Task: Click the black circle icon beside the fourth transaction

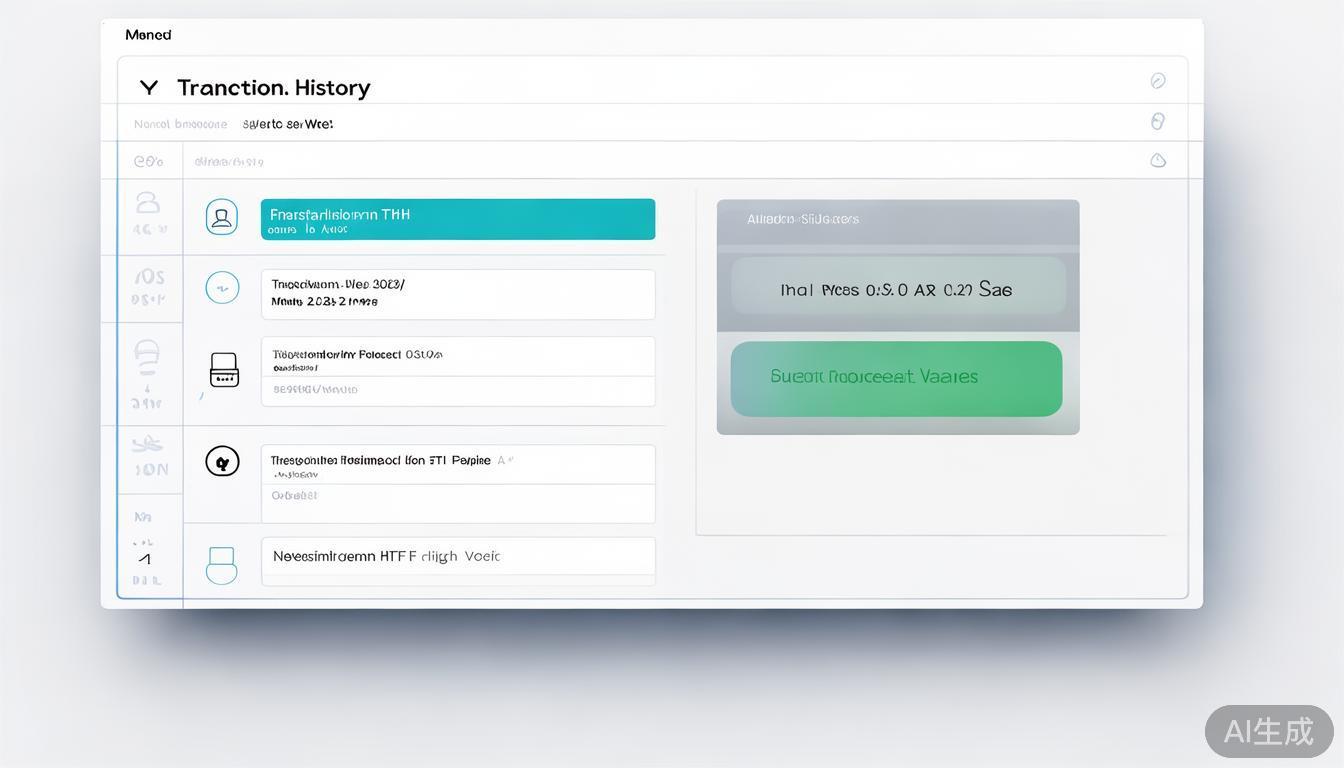Action: click(222, 461)
